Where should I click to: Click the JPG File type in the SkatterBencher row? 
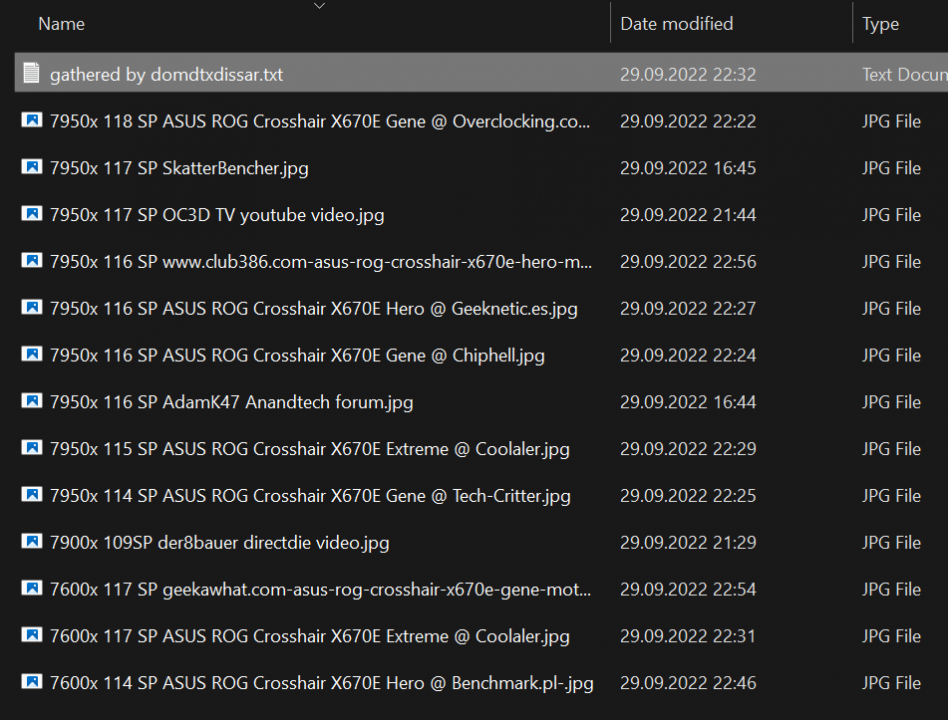891,168
